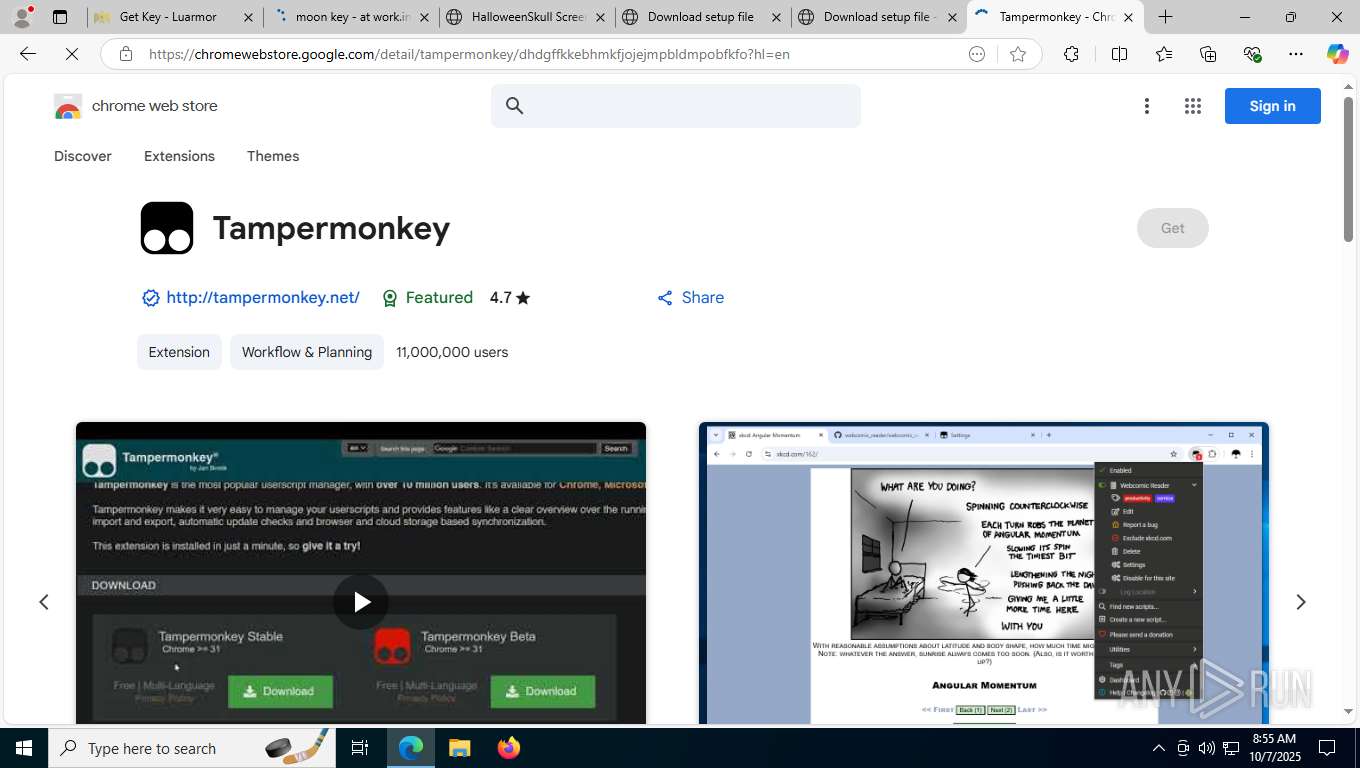
Task: Open Task View on taskbar
Action: [x=360, y=748]
